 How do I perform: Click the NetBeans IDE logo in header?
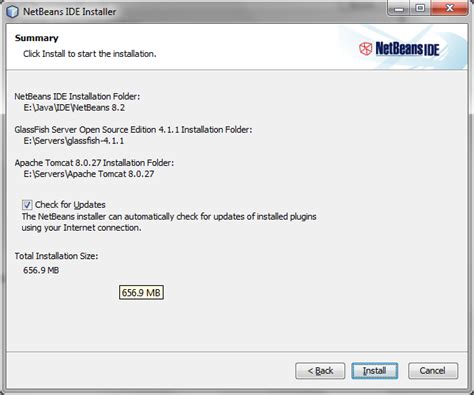[399, 49]
